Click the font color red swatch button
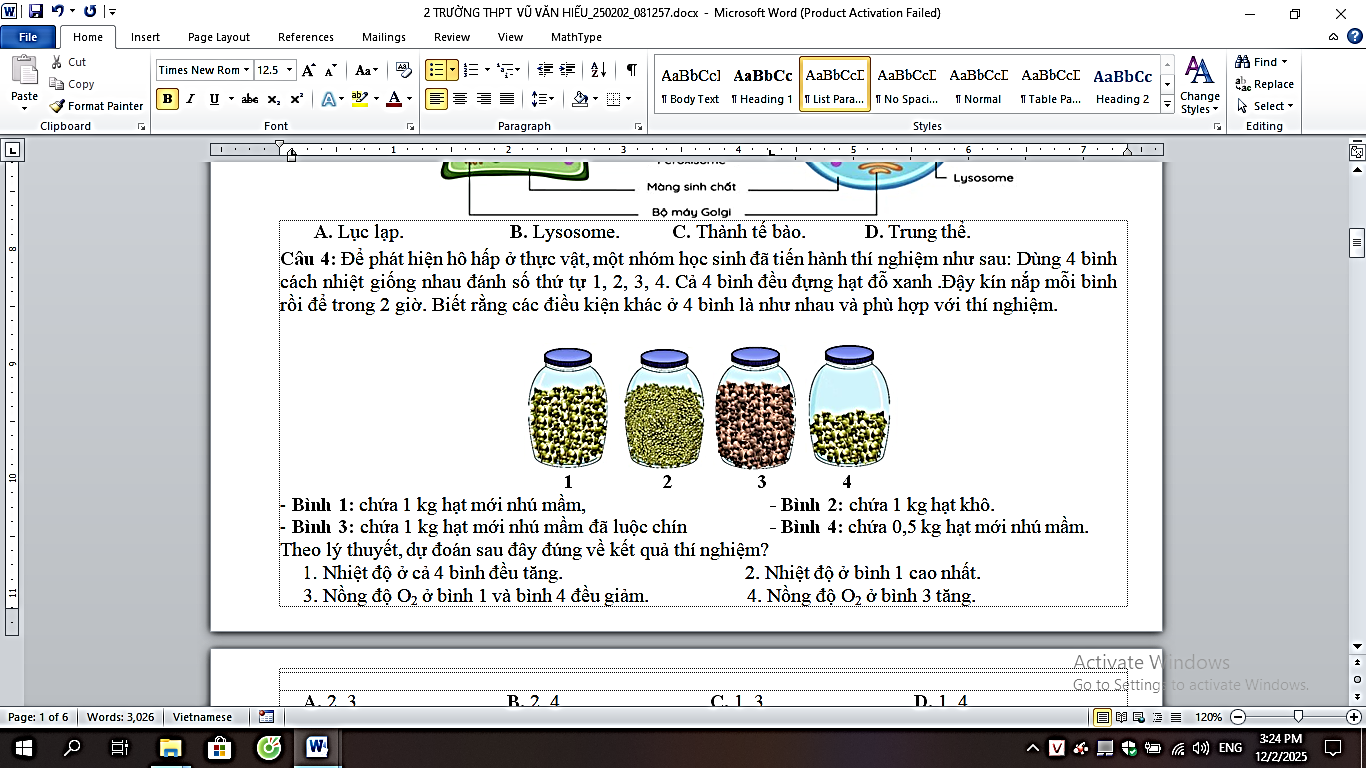Image resolution: width=1366 pixels, height=768 pixels. [x=393, y=99]
